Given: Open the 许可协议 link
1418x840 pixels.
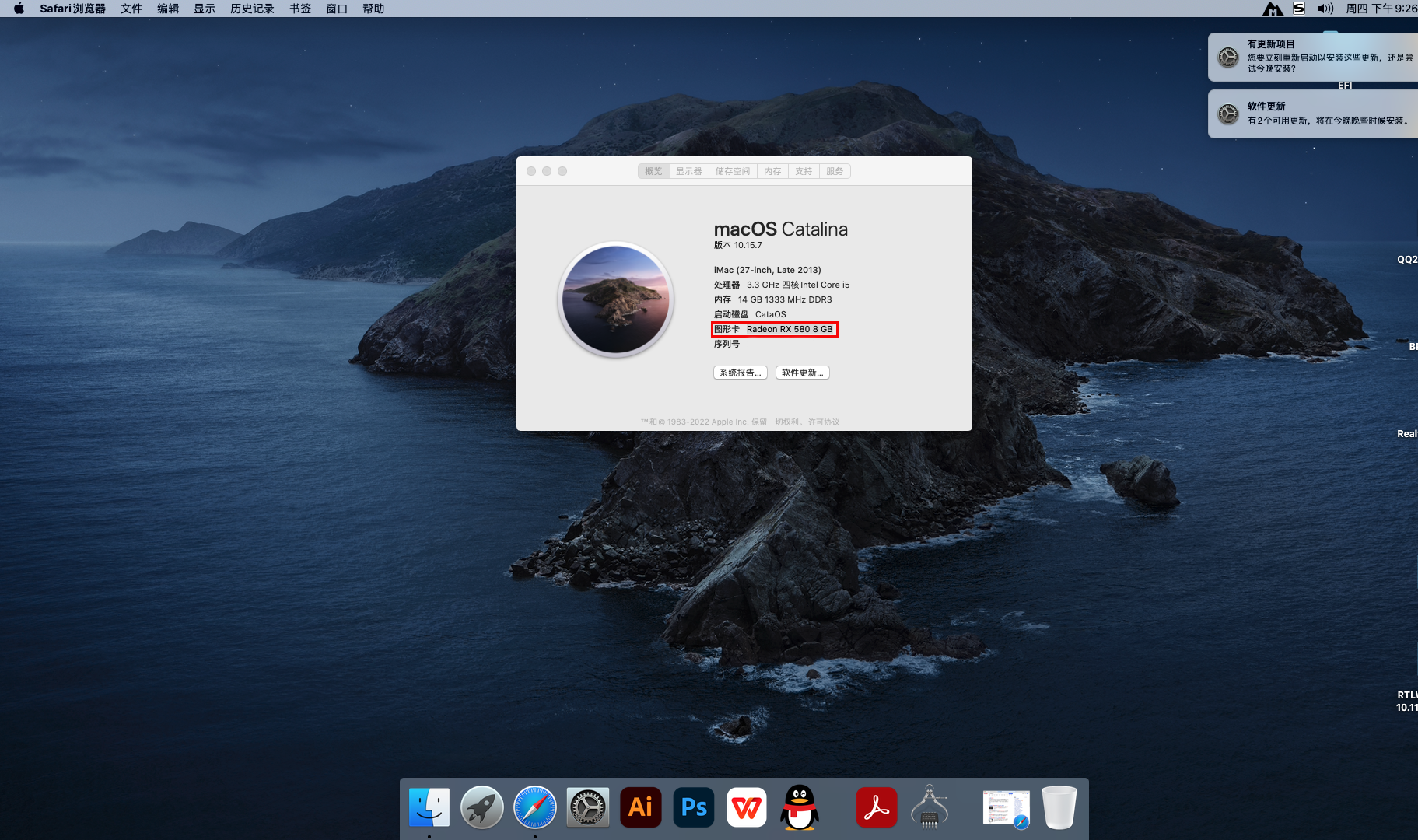Looking at the screenshot, I should (824, 422).
